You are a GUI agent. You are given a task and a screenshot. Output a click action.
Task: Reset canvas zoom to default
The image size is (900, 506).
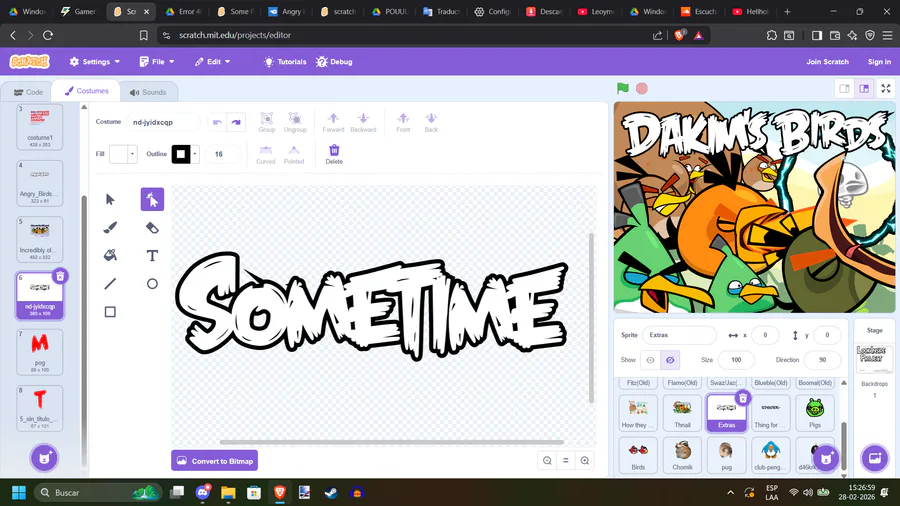click(x=566, y=461)
